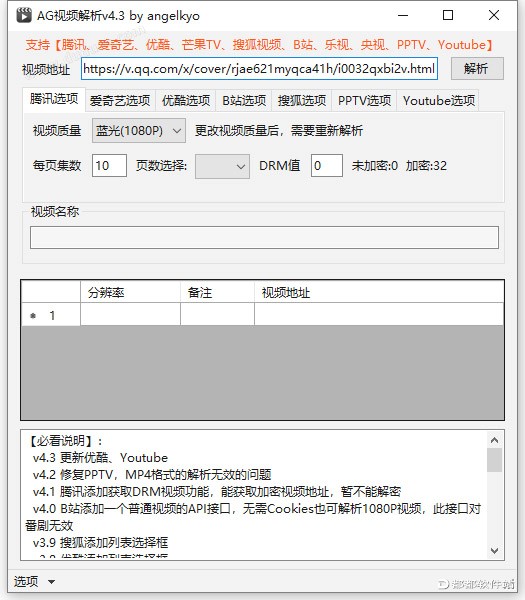Click the AG视频解析 app icon in the title bar
525x600 pixels.
click(x=24, y=15)
